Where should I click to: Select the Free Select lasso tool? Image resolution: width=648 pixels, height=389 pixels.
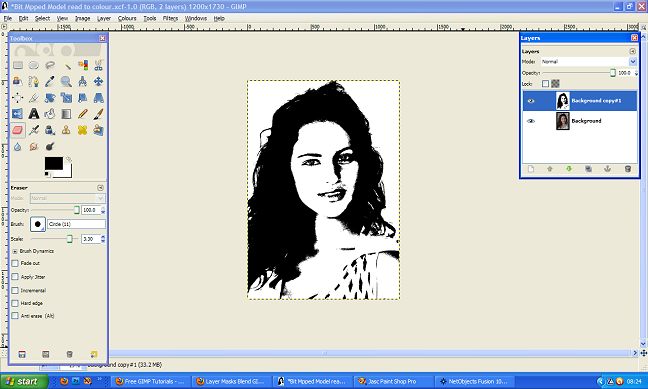[x=50, y=65]
